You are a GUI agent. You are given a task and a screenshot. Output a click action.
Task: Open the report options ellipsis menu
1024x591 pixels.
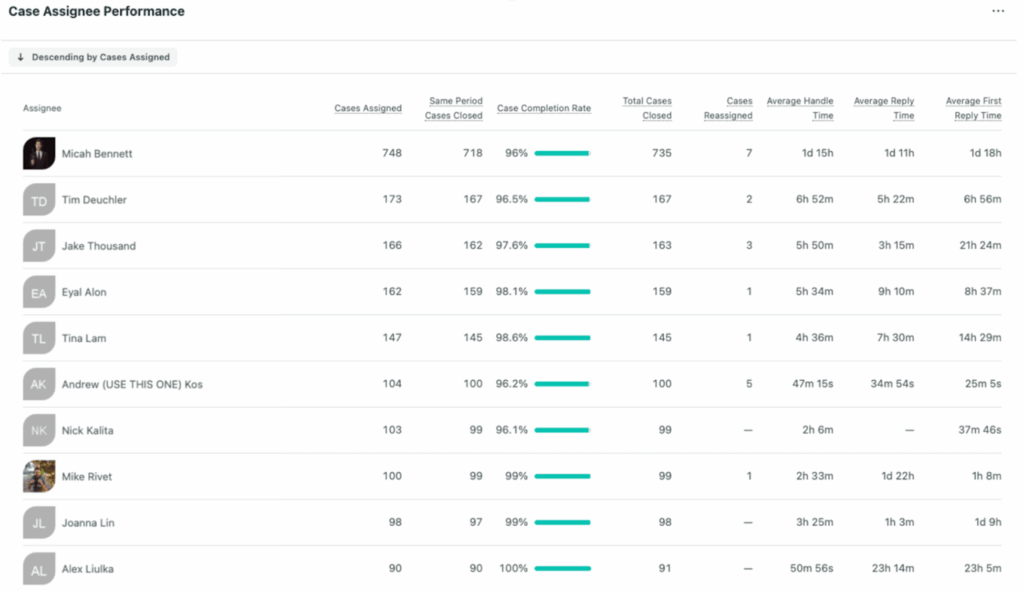pos(997,10)
